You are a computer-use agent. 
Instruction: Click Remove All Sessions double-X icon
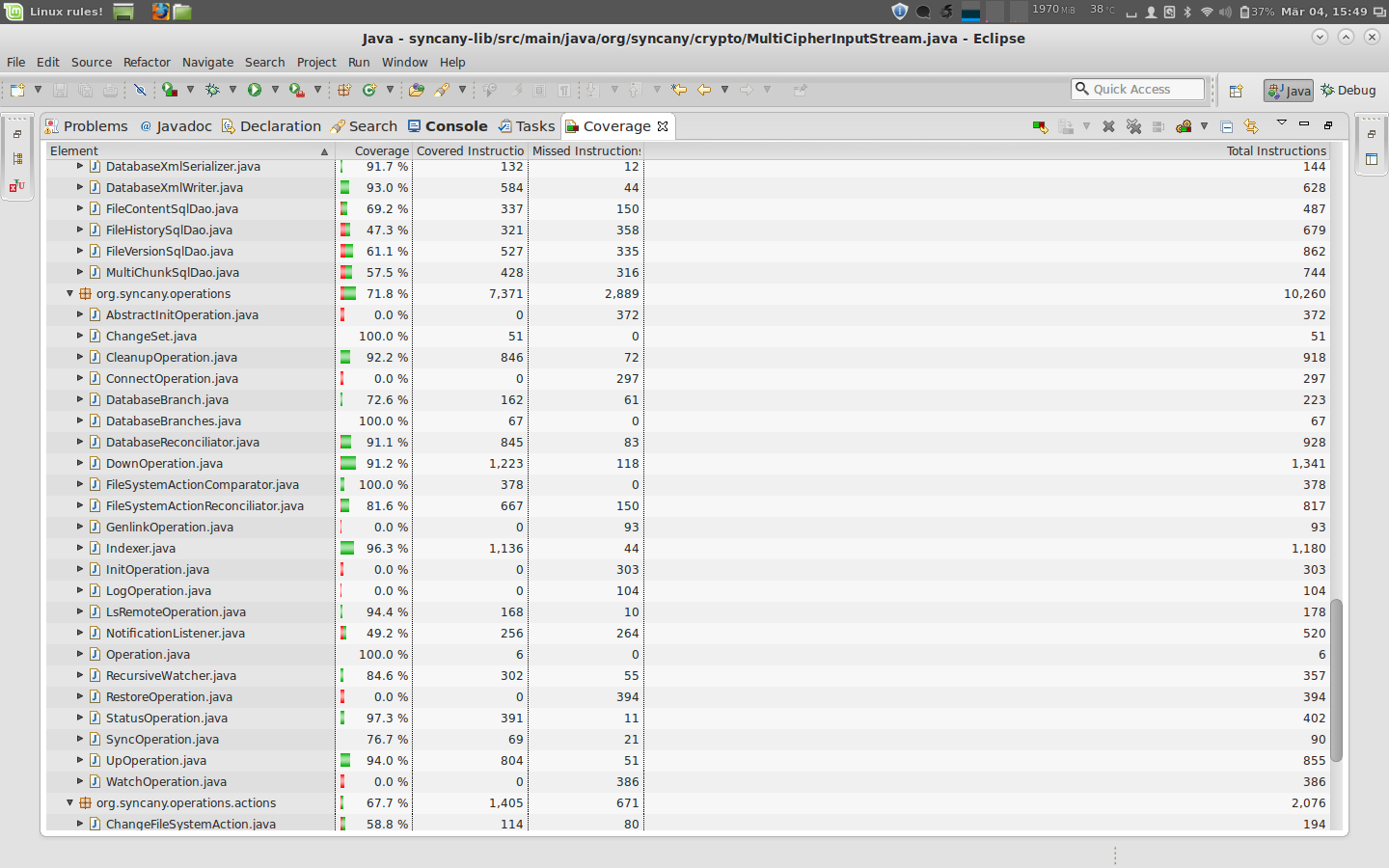pos(1133,126)
